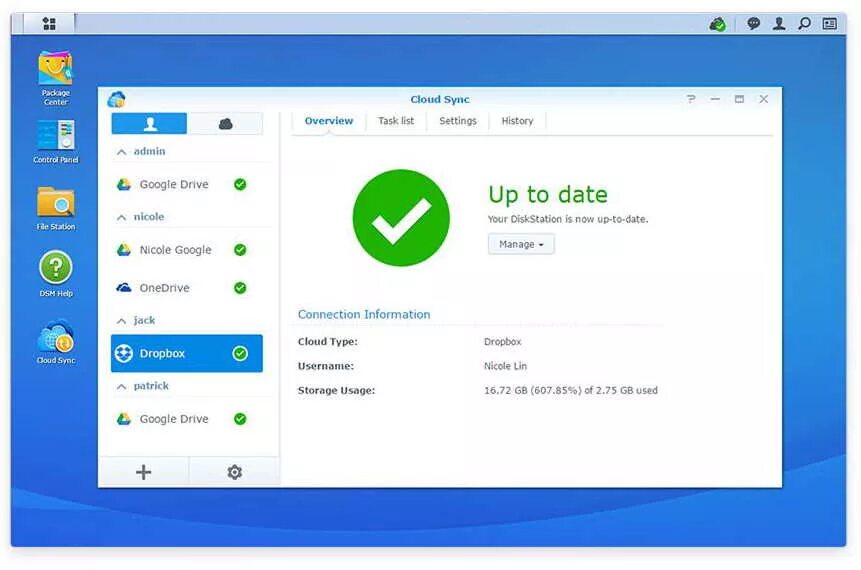Click the Cloud Sync window logo icon
Image resolution: width=861 pixels, height=570 pixels.
pos(116,99)
